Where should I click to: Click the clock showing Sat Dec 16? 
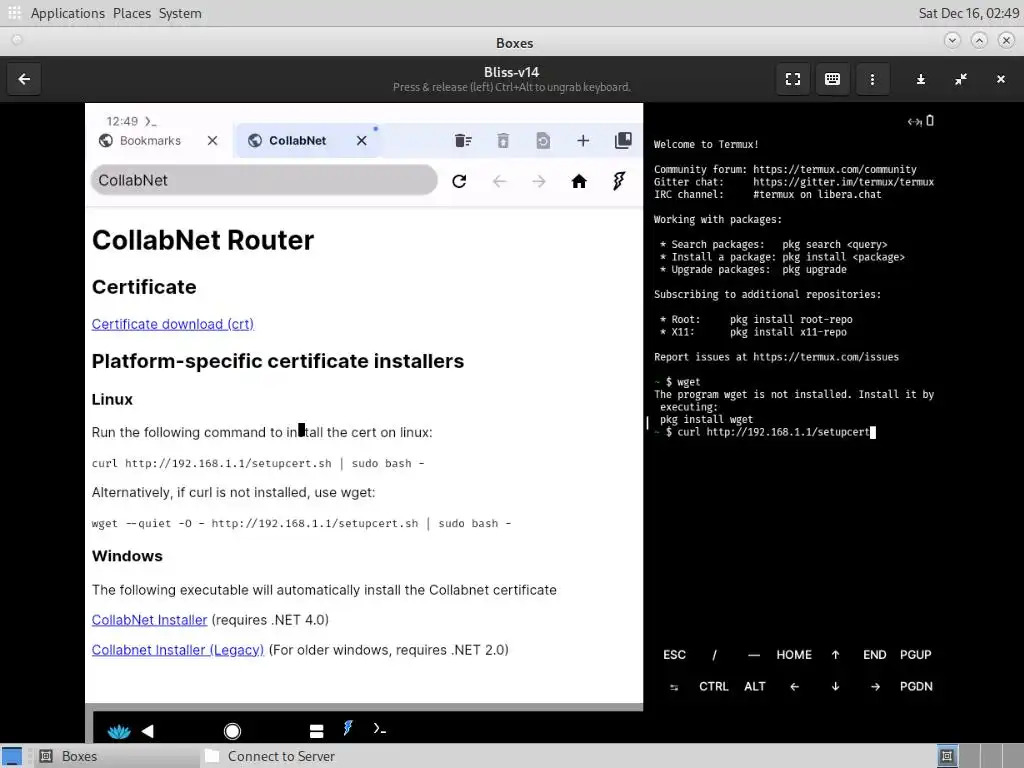click(x=968, y=13)
